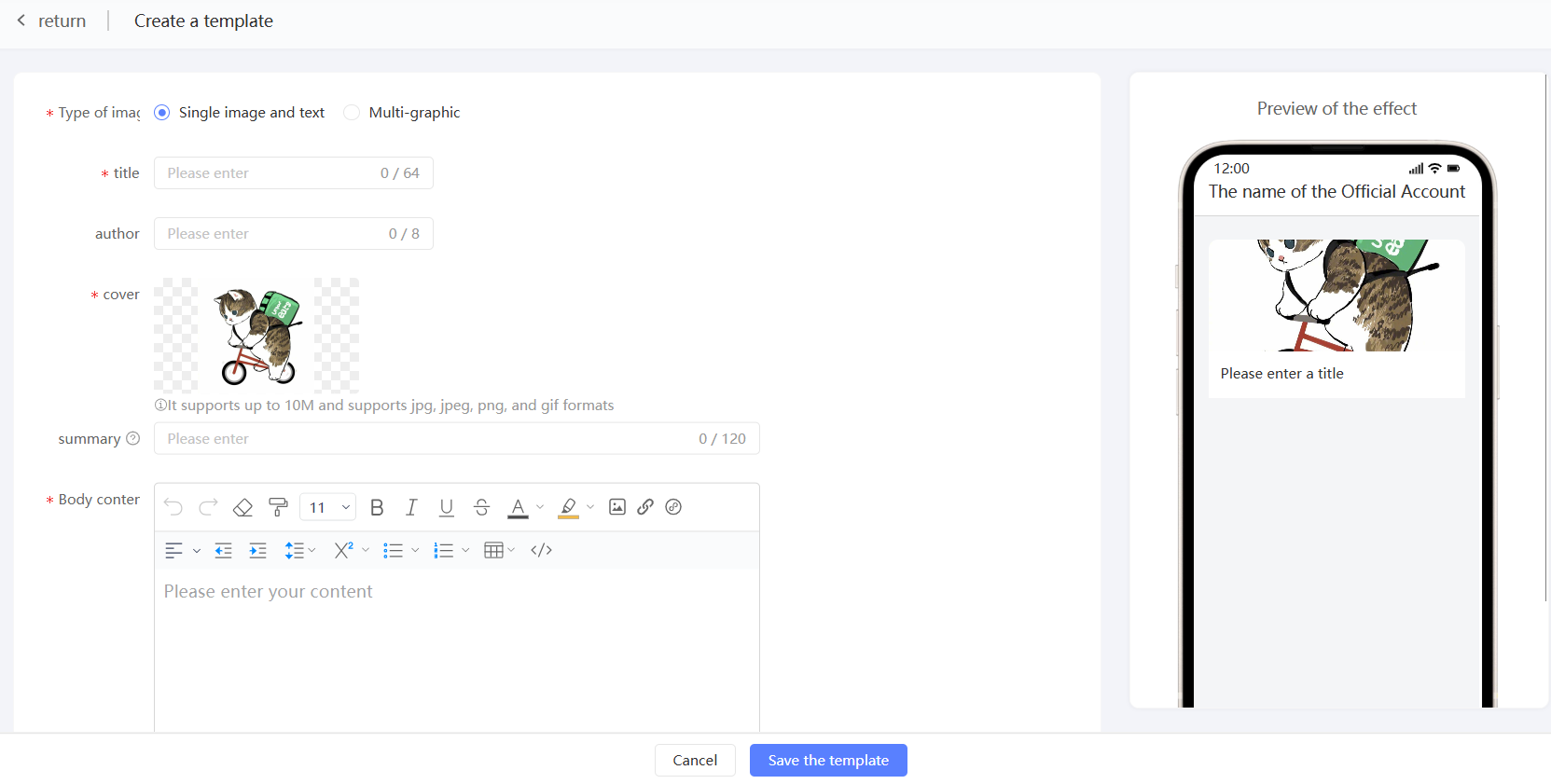Click into the title input field
This screenshot has height=784, width=1551.
294,172
